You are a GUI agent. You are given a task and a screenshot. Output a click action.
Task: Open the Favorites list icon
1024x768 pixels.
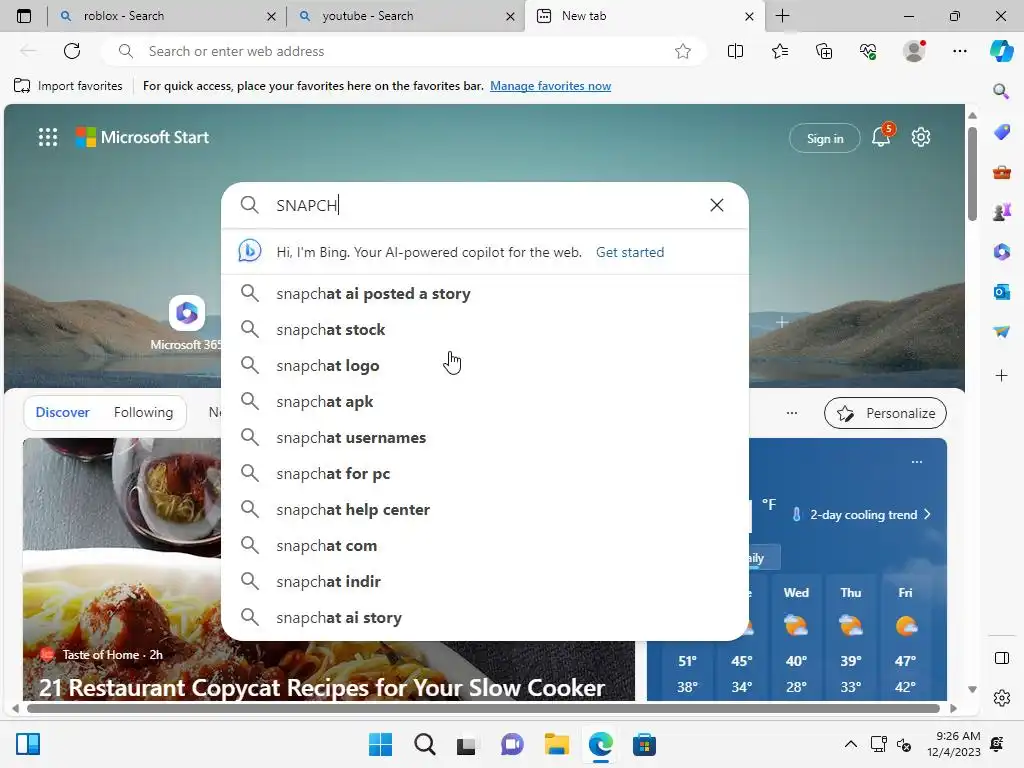click(780, 51)
